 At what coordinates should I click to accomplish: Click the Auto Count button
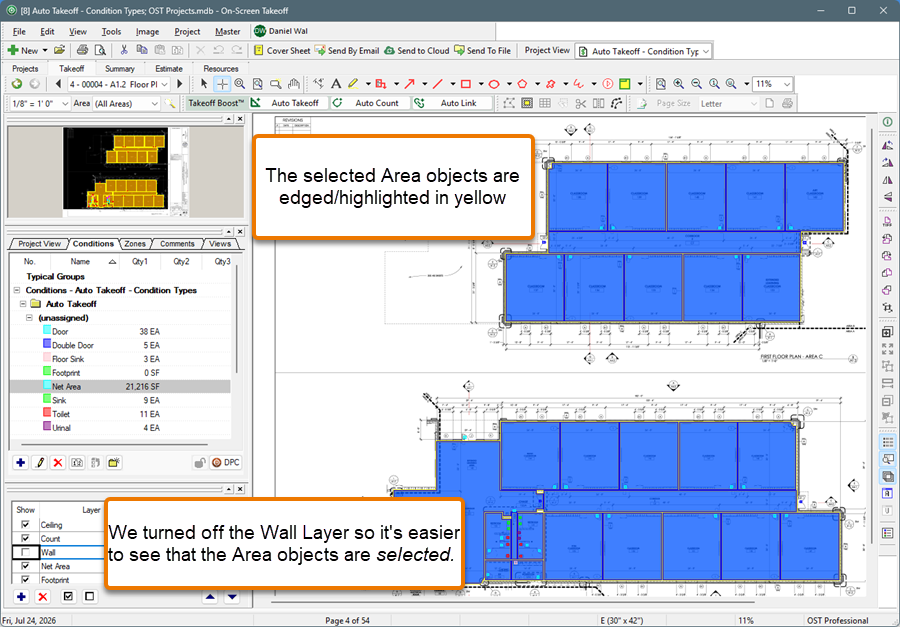click(x=371, y=103)
